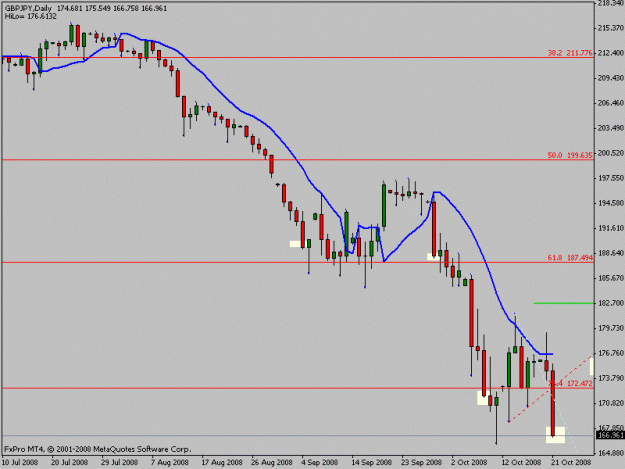Click the 23 Sep 2008 date label

(x=422, y=463)
